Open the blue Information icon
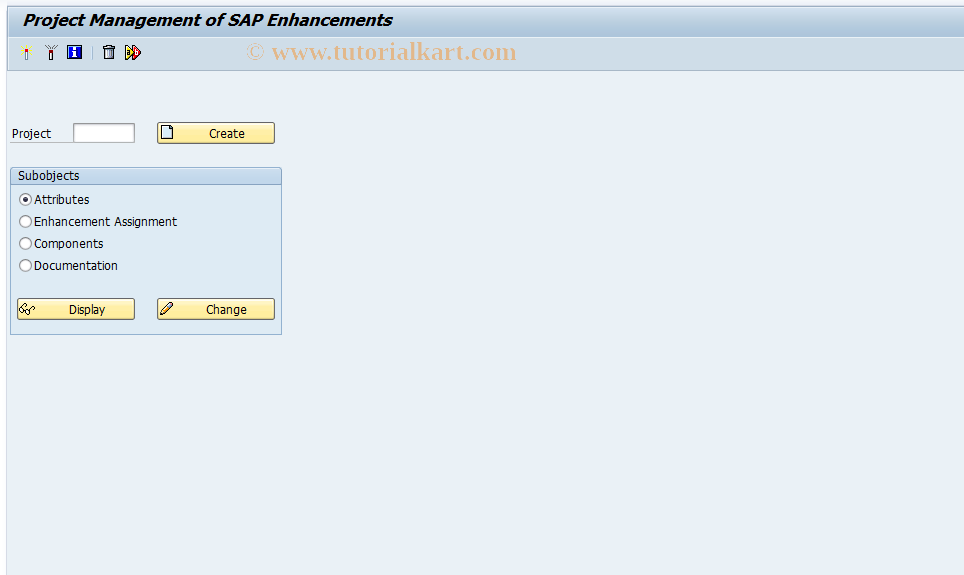 tap(74, 52)
